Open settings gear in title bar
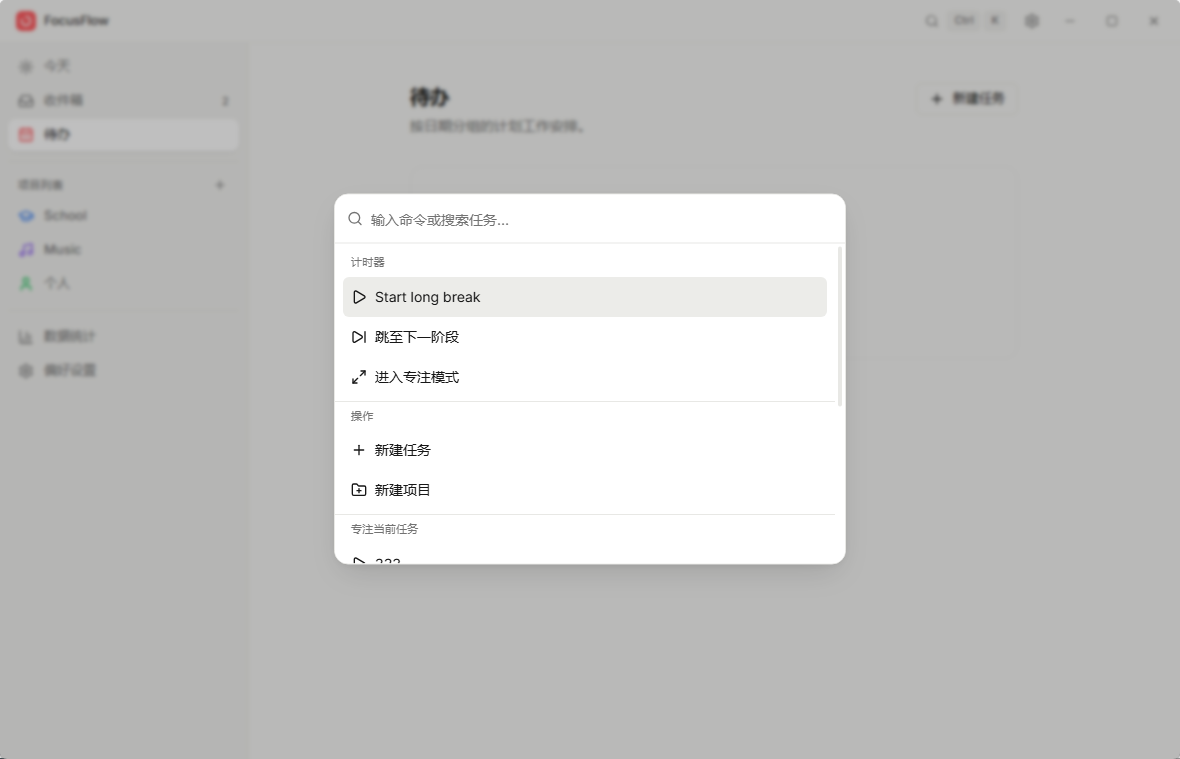The image size is (1180, 759). pyautogui.click(x=1032, y=21)
